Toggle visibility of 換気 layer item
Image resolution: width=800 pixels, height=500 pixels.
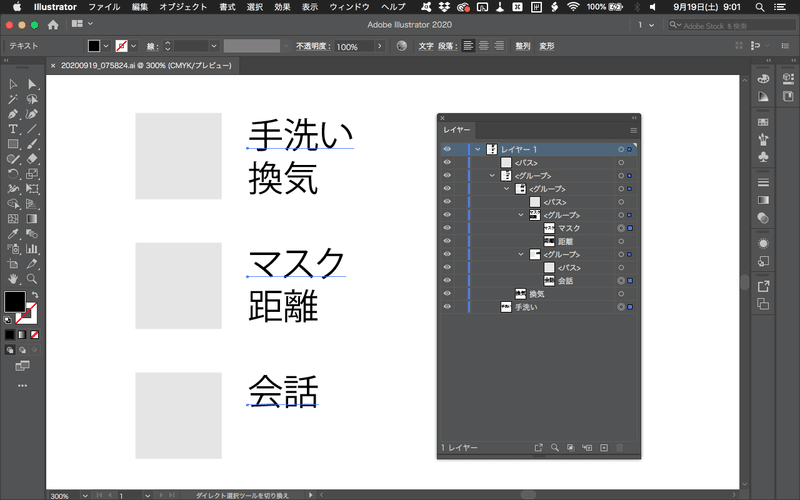(x=447, y=294)
